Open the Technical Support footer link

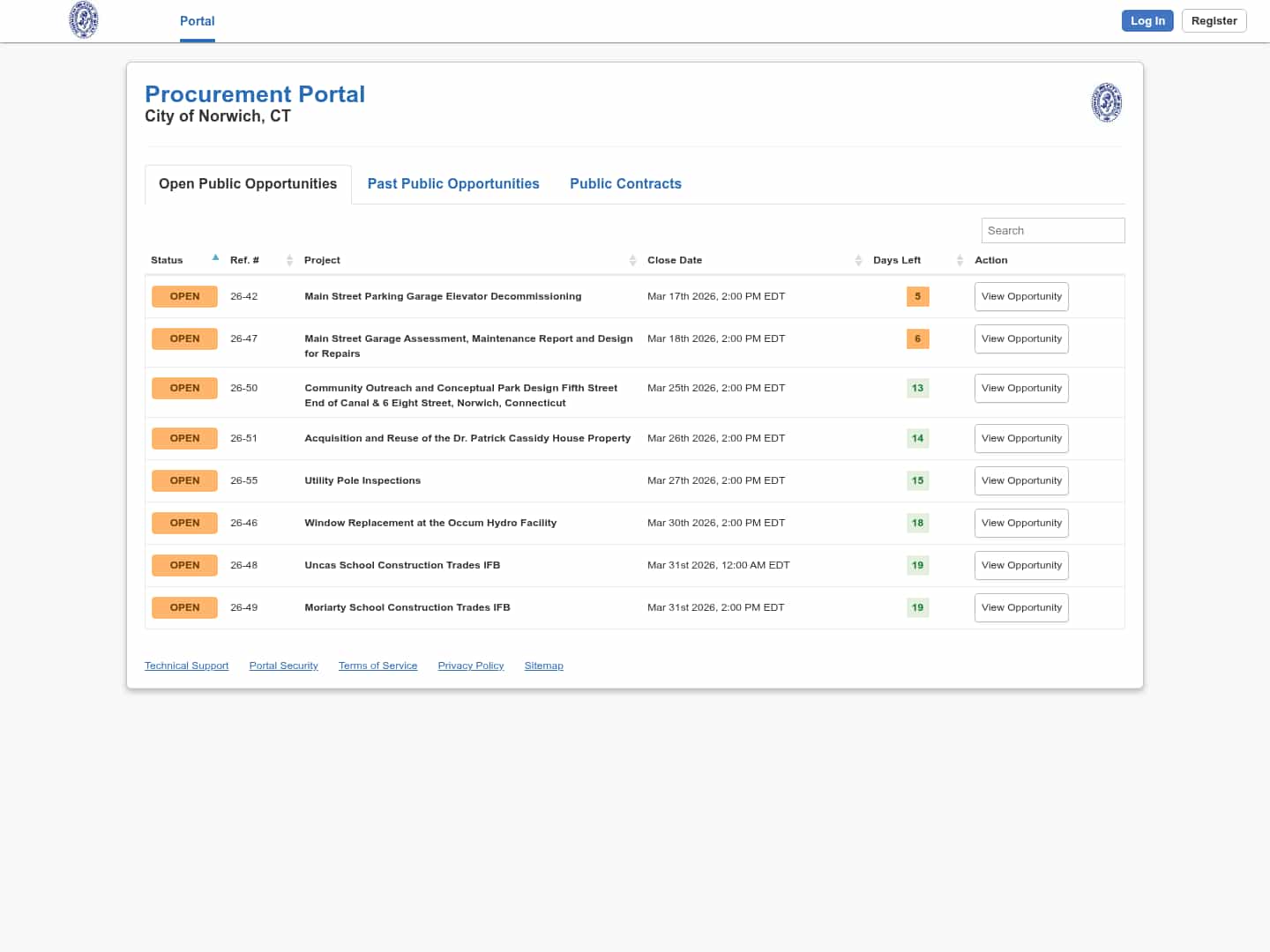click(x=186, y=666)
